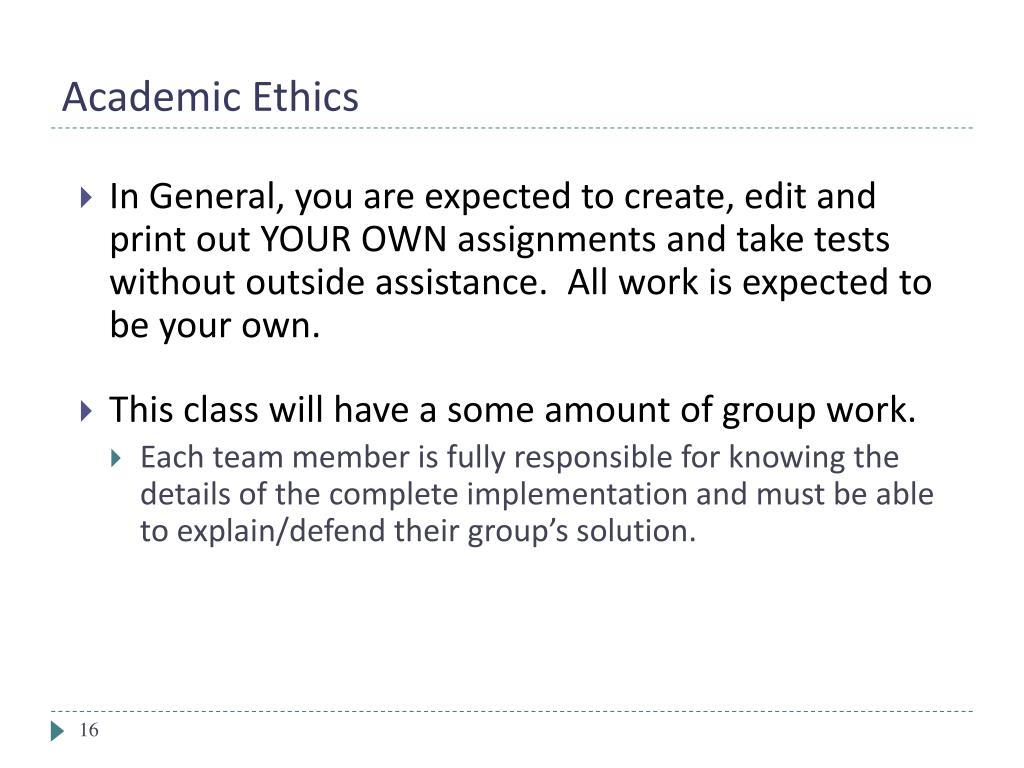Click the words 'YOUR OWN' in first bullet
The width and height of the screenshot is (1024, 768).
(x=353, y=239)
